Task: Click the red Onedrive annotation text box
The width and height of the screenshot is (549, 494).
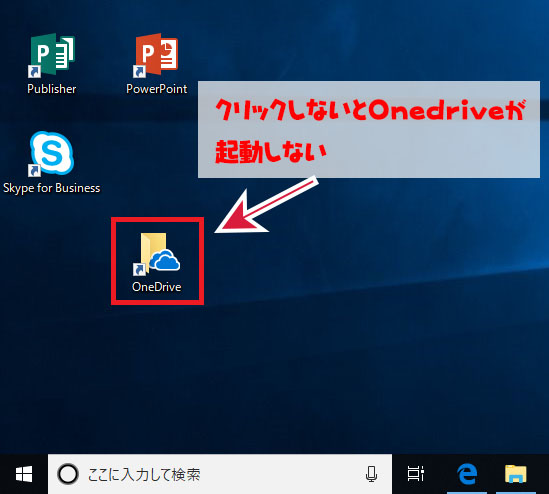Action: click(369, 130)
